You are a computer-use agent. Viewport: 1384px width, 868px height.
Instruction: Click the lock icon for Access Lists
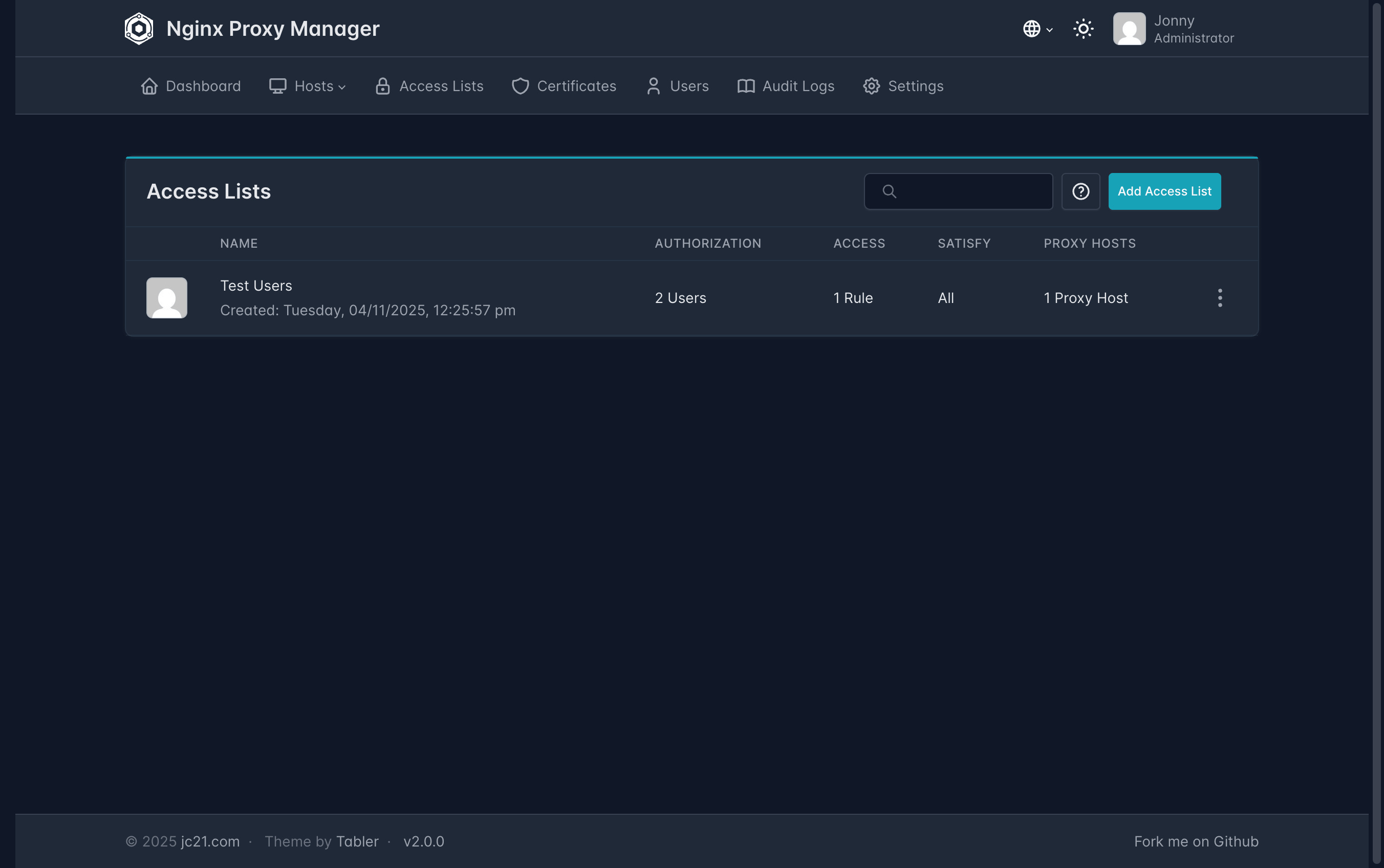click(383, 86)
